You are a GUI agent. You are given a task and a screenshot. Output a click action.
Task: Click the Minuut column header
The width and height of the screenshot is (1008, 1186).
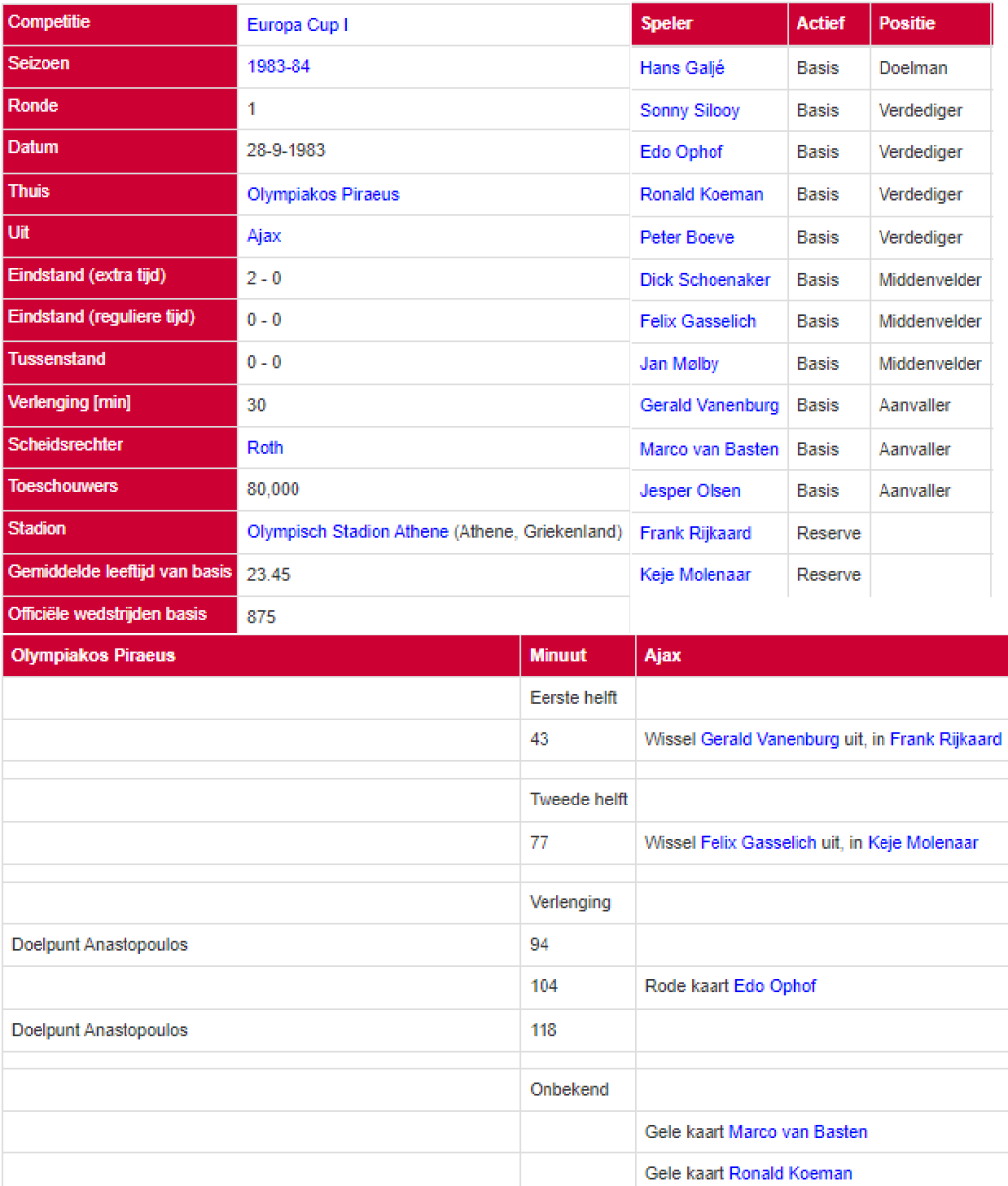coord(557,655)
